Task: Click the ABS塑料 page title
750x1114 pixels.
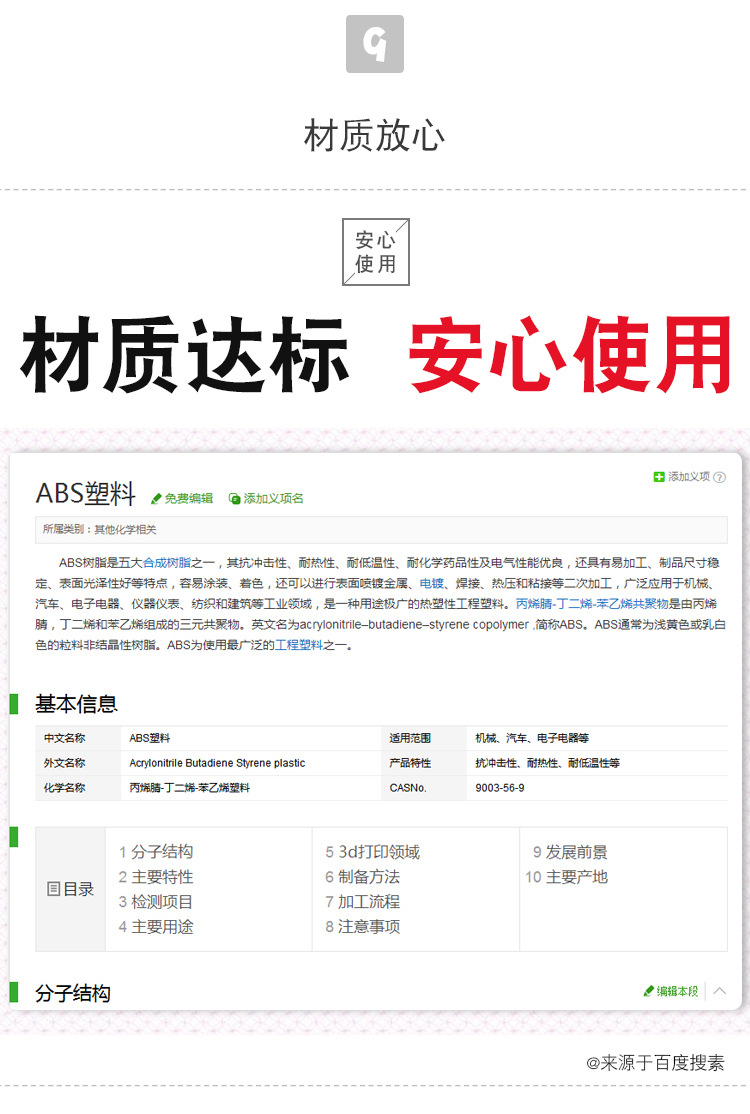Action: point(86,493)
